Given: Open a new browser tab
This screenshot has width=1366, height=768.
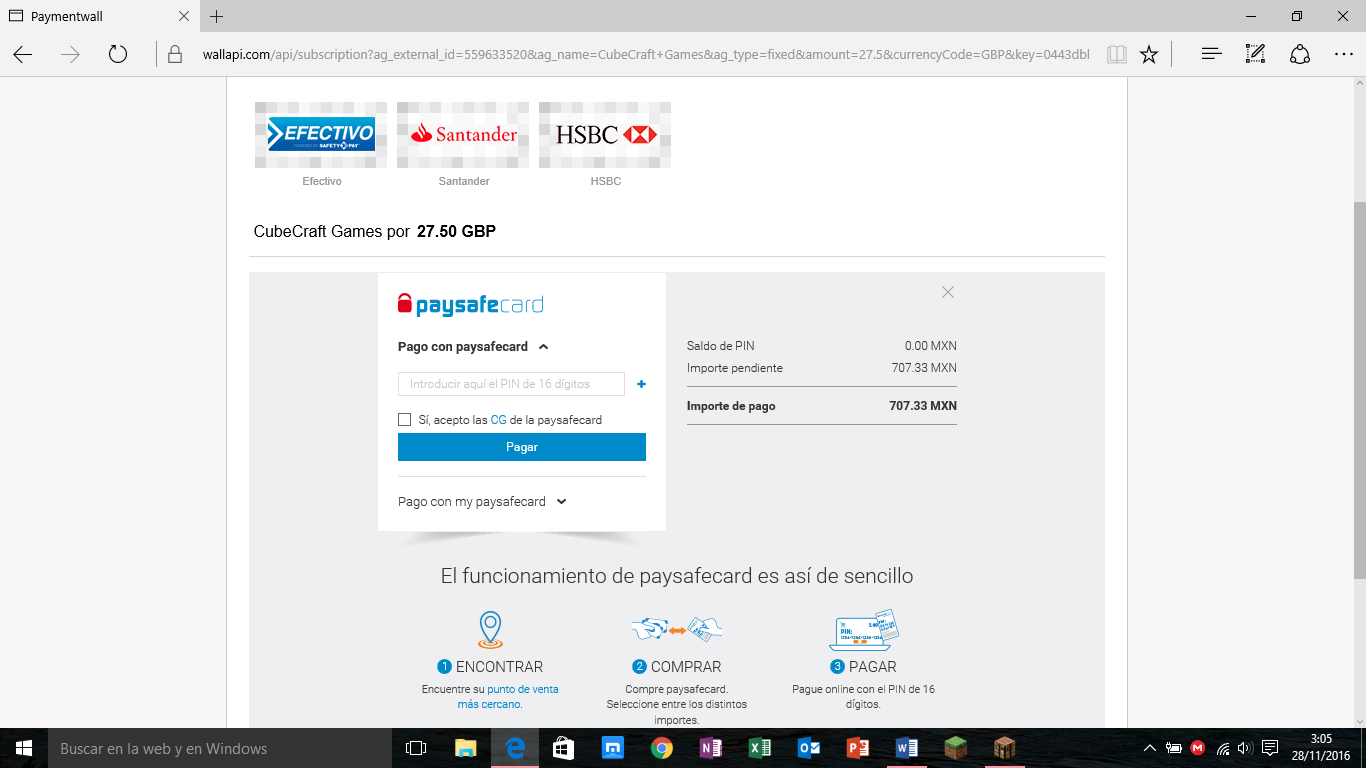Looking at the screenshot, I should [217, 16].
